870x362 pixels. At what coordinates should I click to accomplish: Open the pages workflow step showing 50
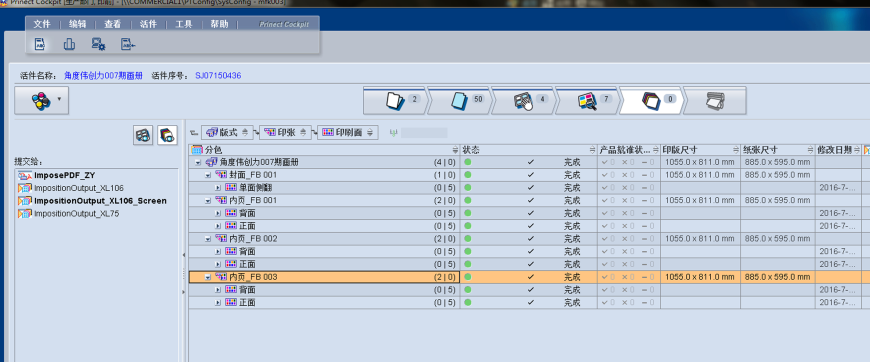pyautogui.click(x=459, y=100)
